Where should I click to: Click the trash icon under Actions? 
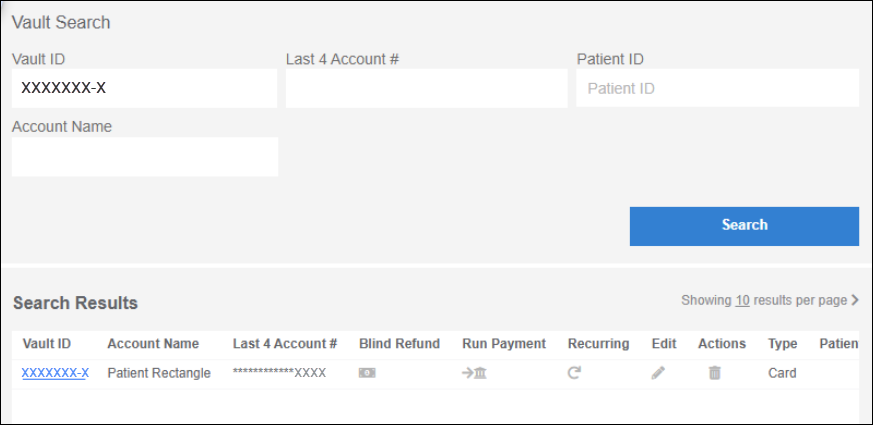pos(714,373)
